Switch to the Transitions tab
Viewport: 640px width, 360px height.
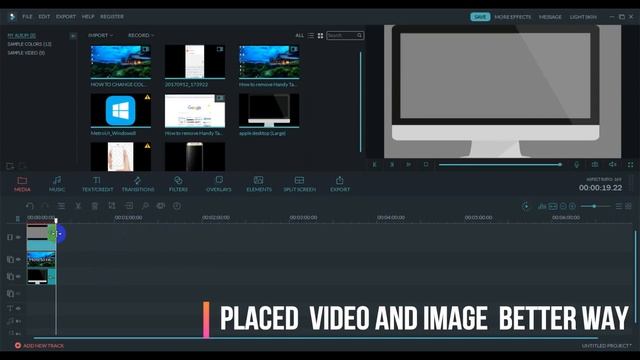click(x=138, y=184)
